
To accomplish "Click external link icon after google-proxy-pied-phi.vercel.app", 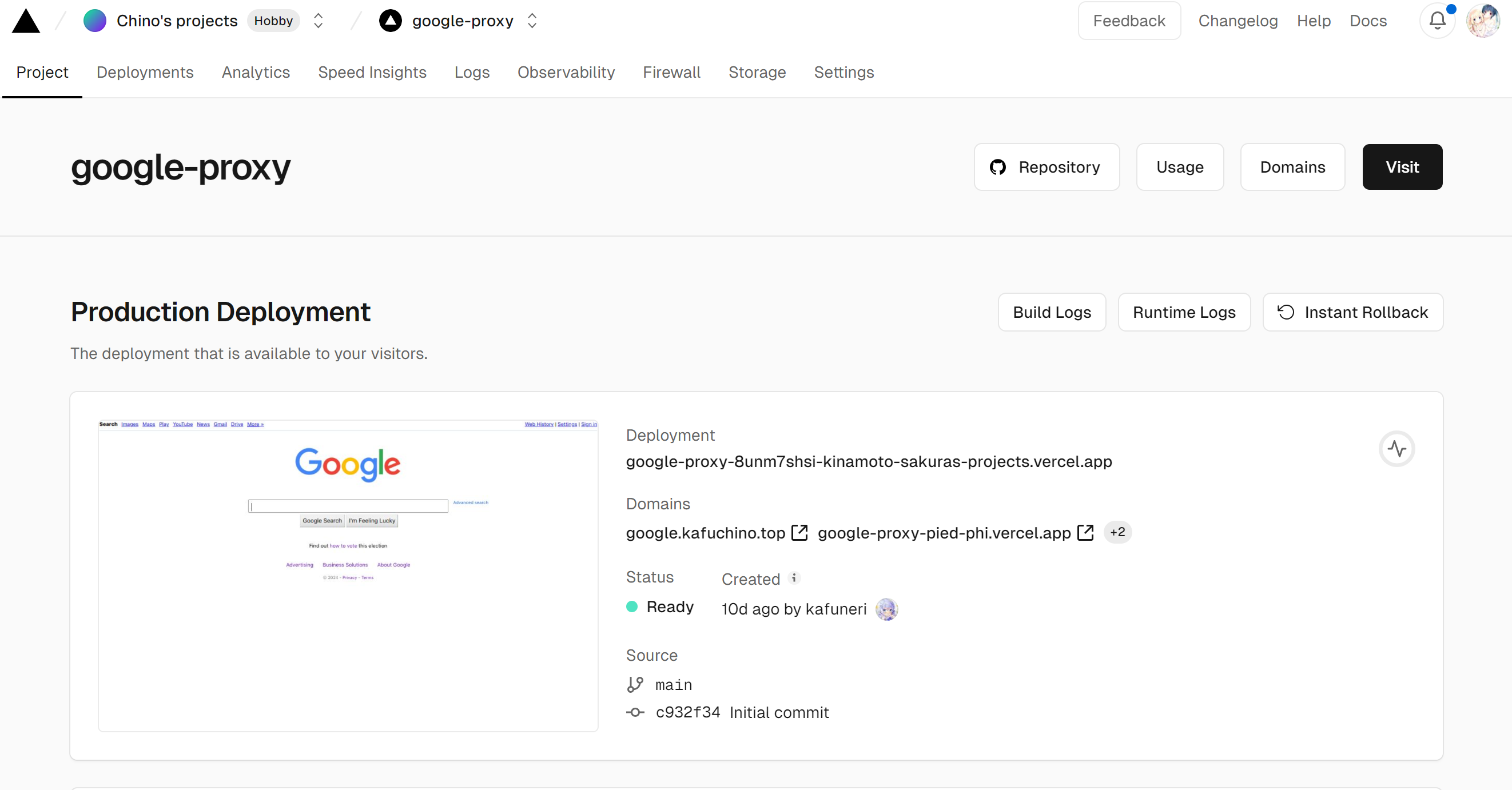I will tap(1085, 532).
